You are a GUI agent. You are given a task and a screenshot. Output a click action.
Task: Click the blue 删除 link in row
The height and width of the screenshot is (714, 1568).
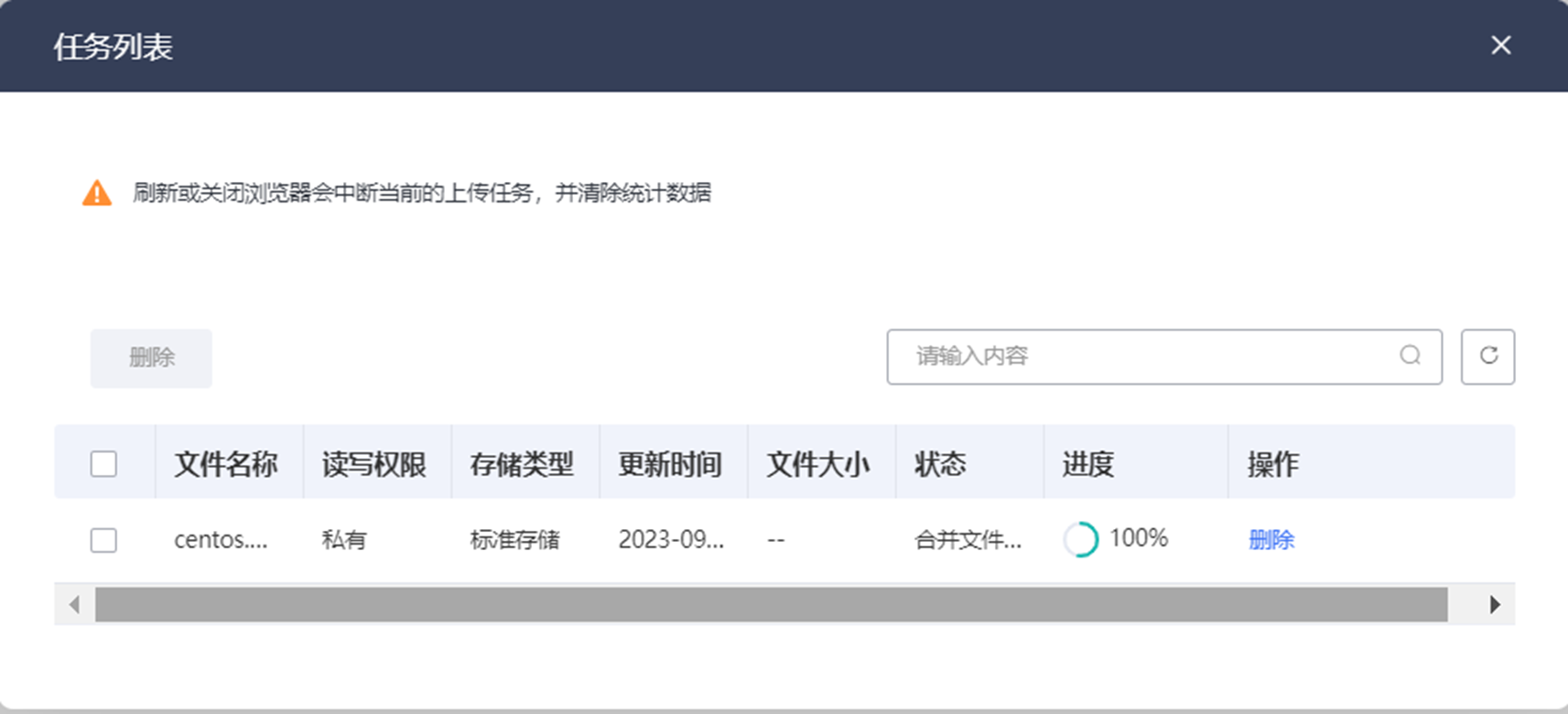(1271, 540)
